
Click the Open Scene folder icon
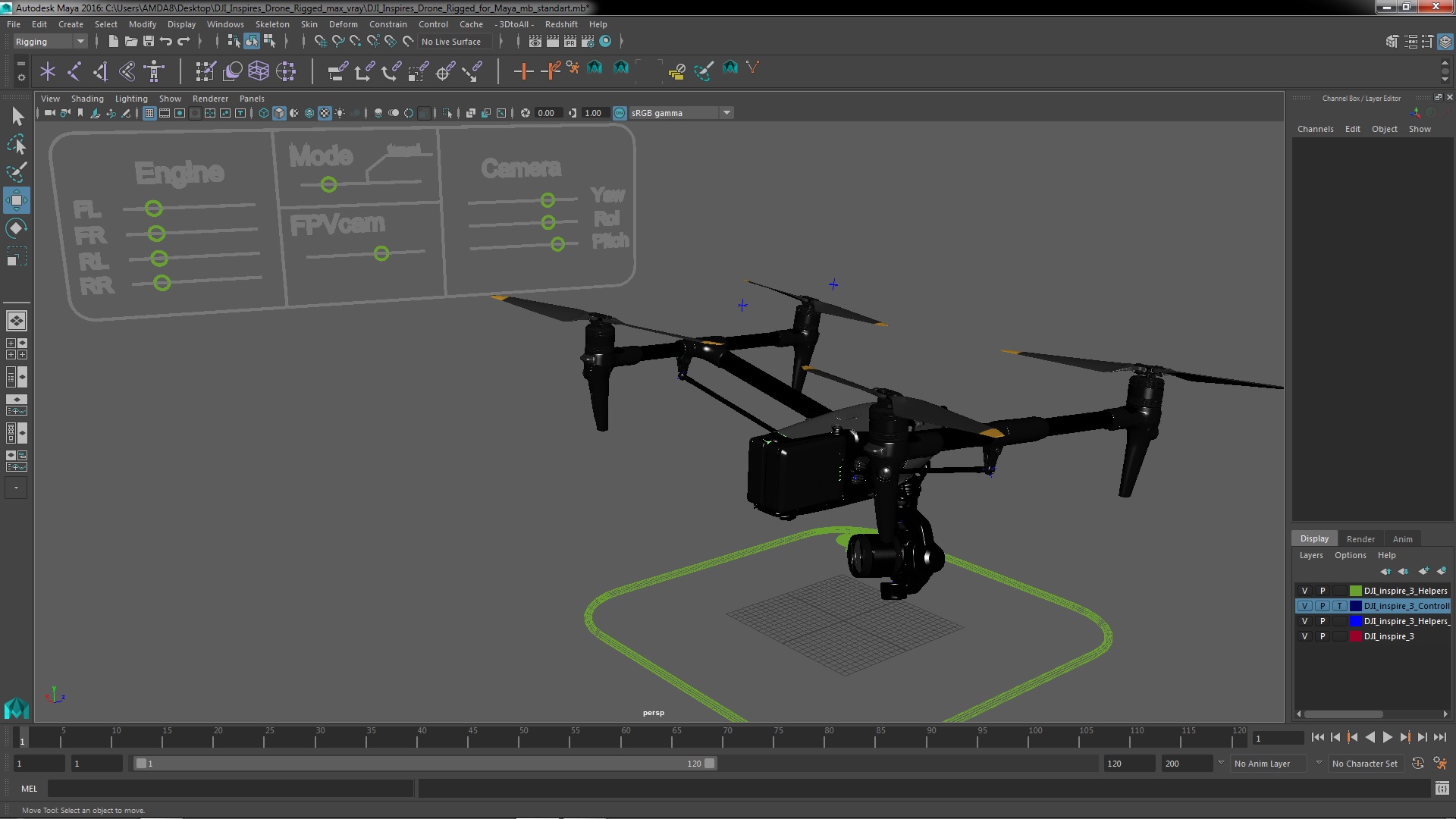130,42
